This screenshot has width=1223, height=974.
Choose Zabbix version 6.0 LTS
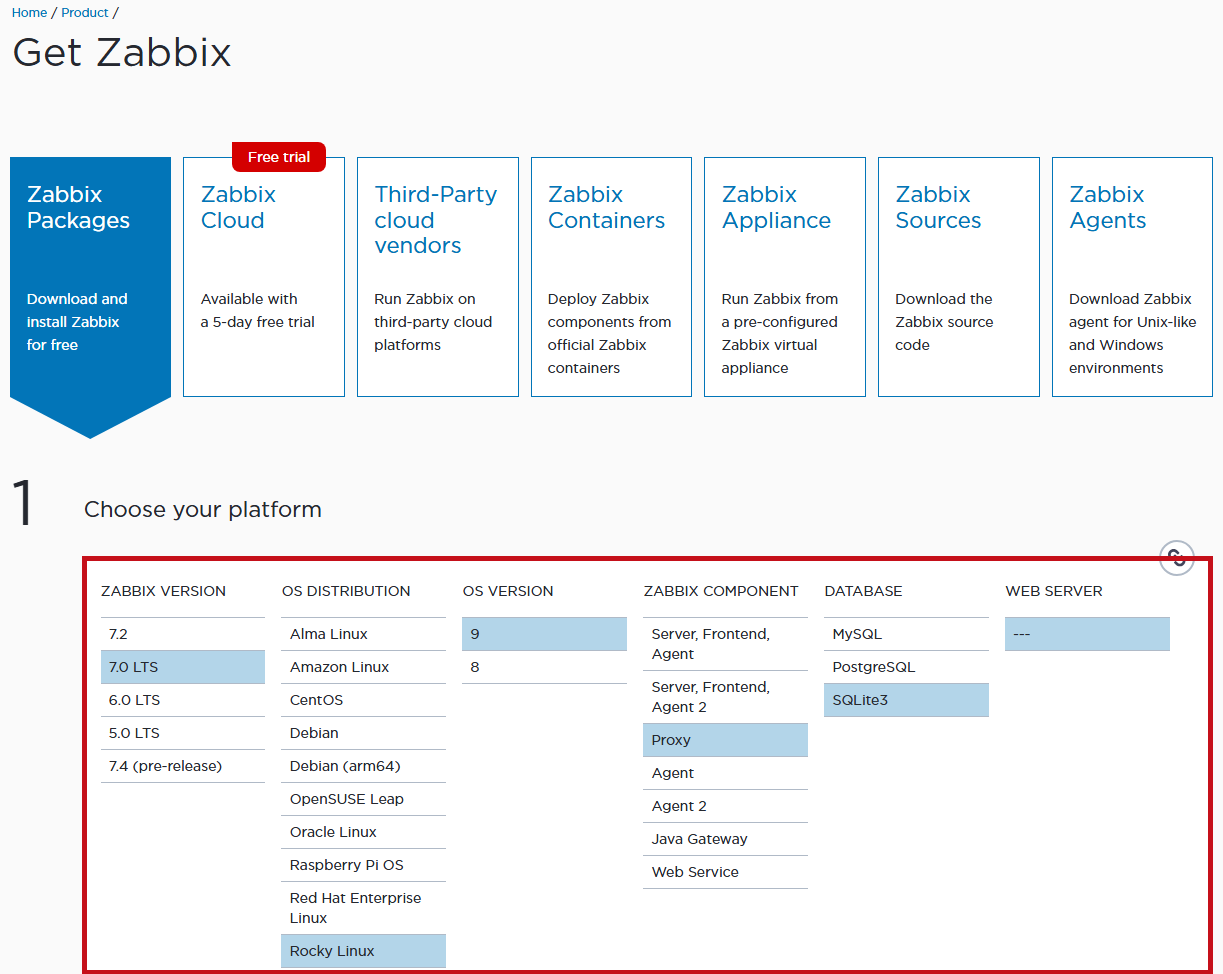point(183,700)
